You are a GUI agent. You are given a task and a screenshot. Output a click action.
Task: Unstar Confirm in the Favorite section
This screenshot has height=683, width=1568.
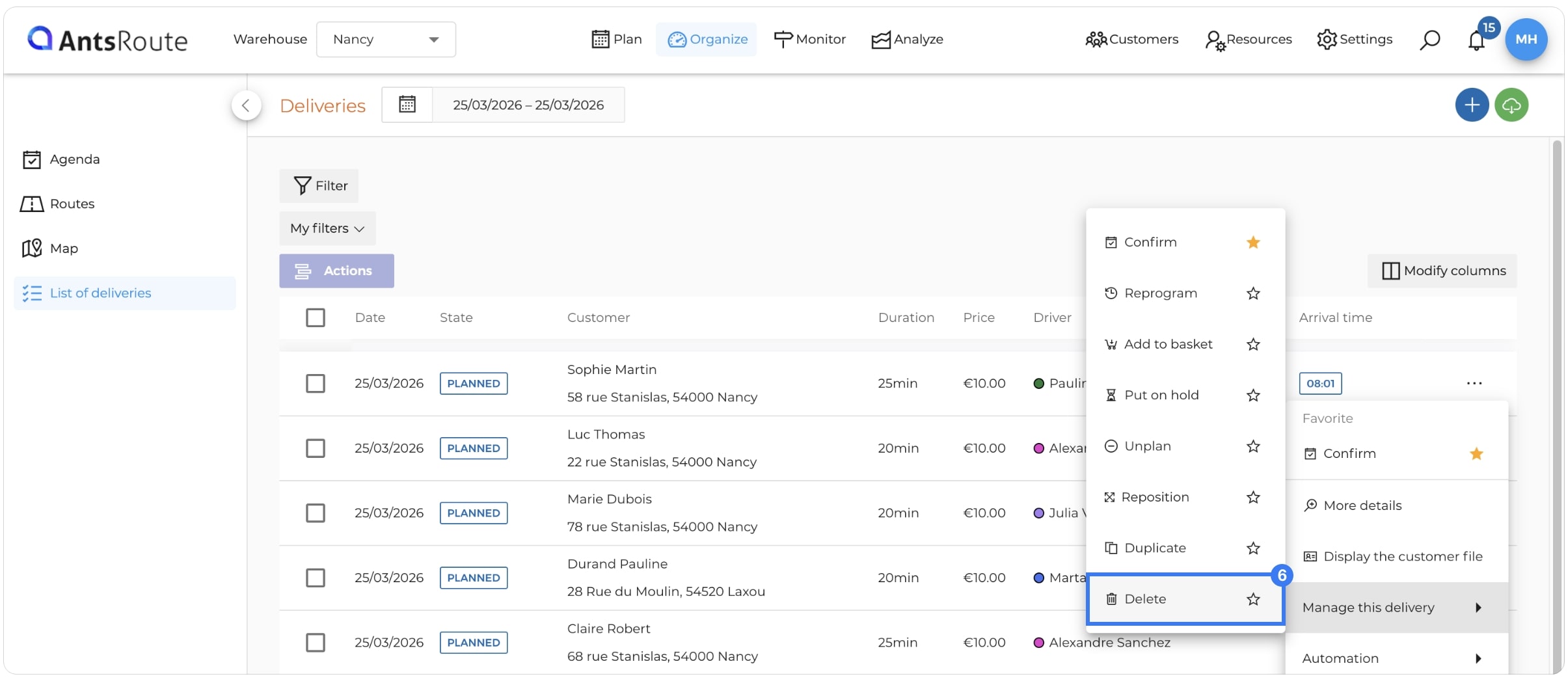pyautogui.click(x=1476, y=453)
